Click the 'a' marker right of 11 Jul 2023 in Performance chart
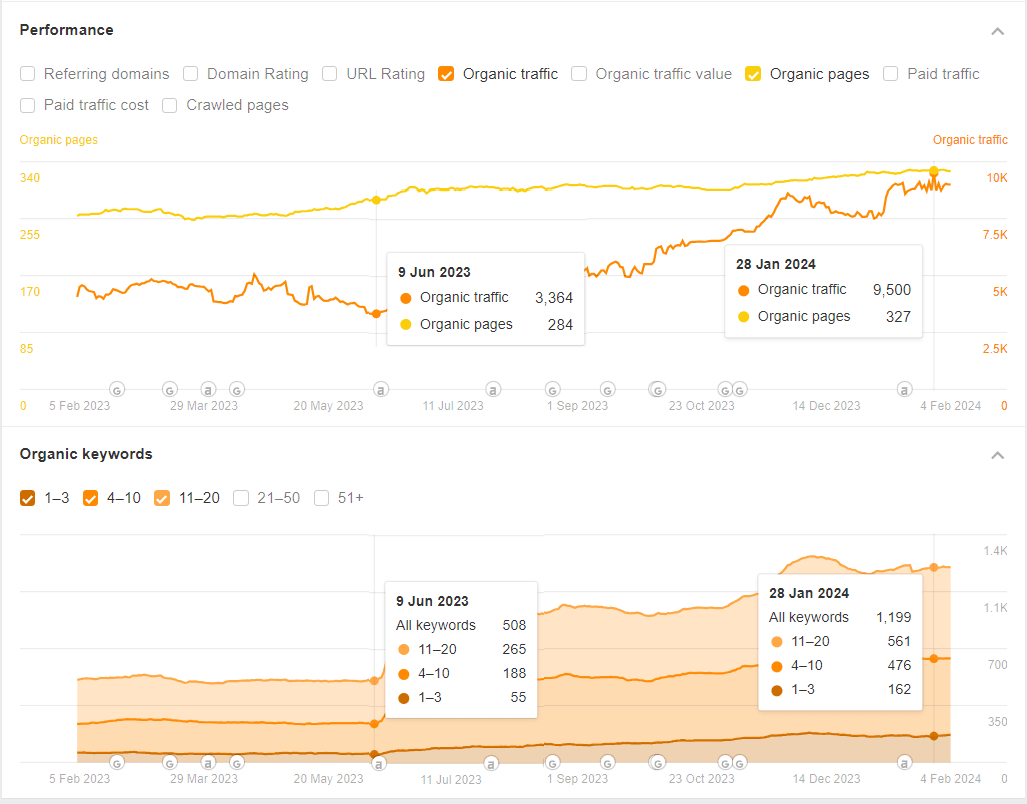Image resolution: width=1027 pixels, height=804 pixels. [x=492, y=389]
